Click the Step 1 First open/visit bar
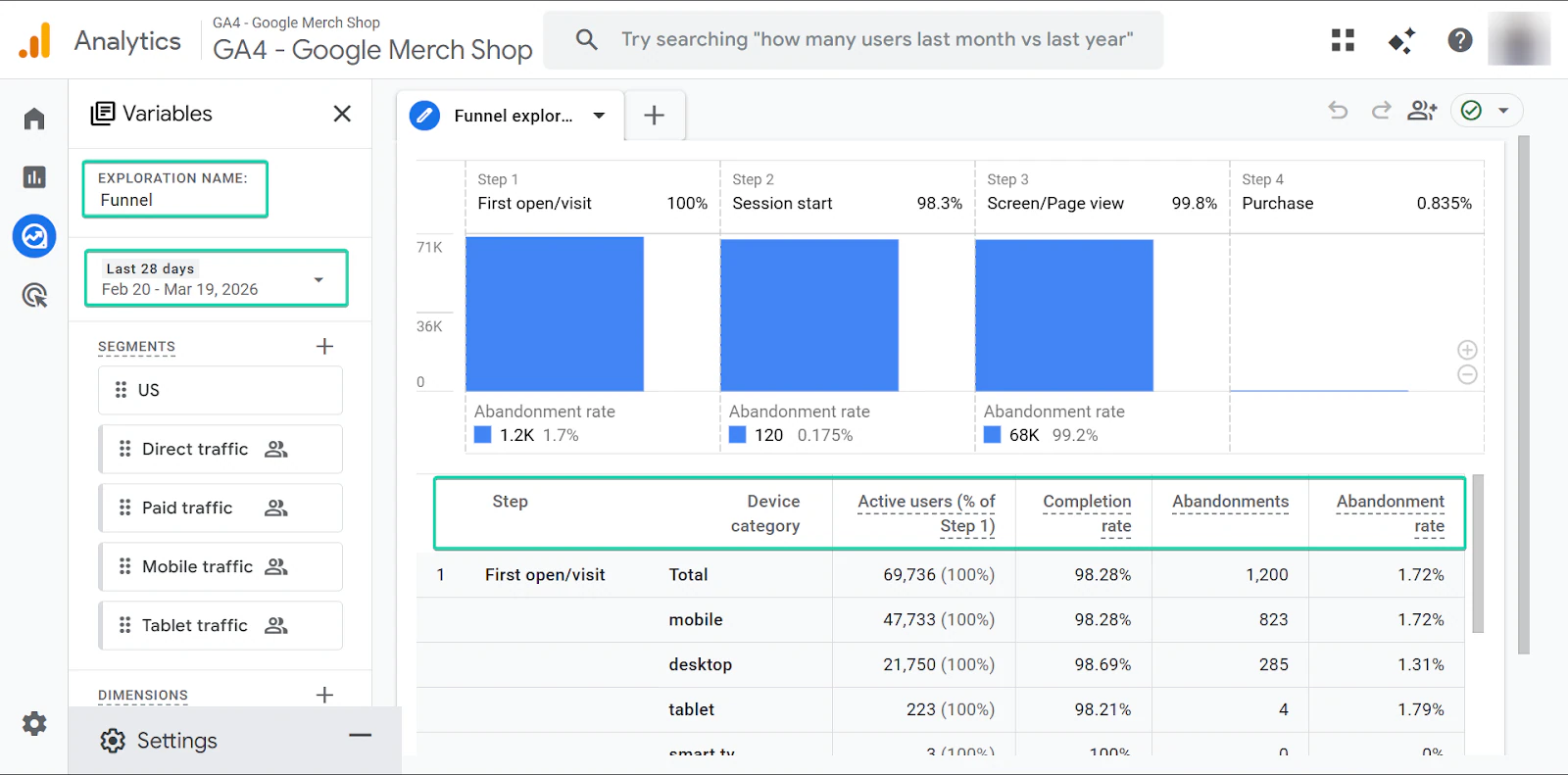 tap(555, 314)
